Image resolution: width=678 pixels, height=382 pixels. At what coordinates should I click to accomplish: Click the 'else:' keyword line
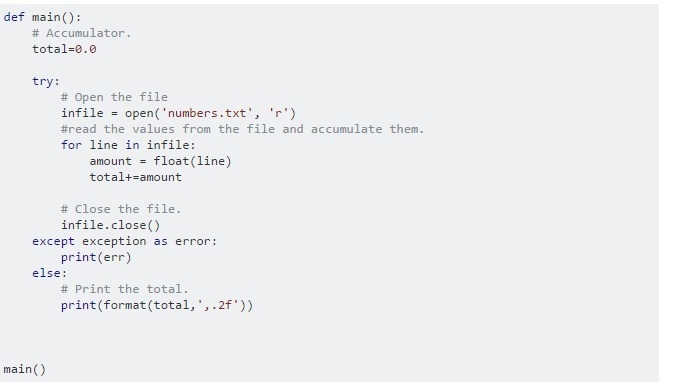(x=49, y=273)
